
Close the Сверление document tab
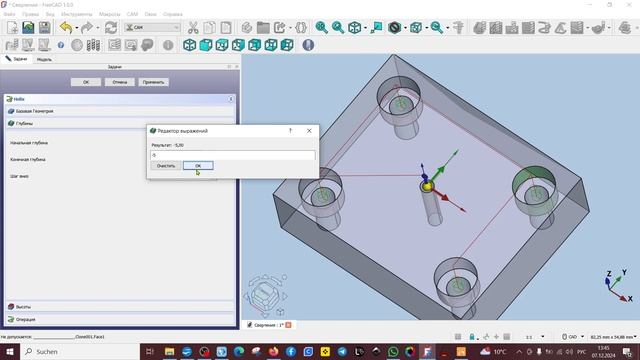pos(288,325)
